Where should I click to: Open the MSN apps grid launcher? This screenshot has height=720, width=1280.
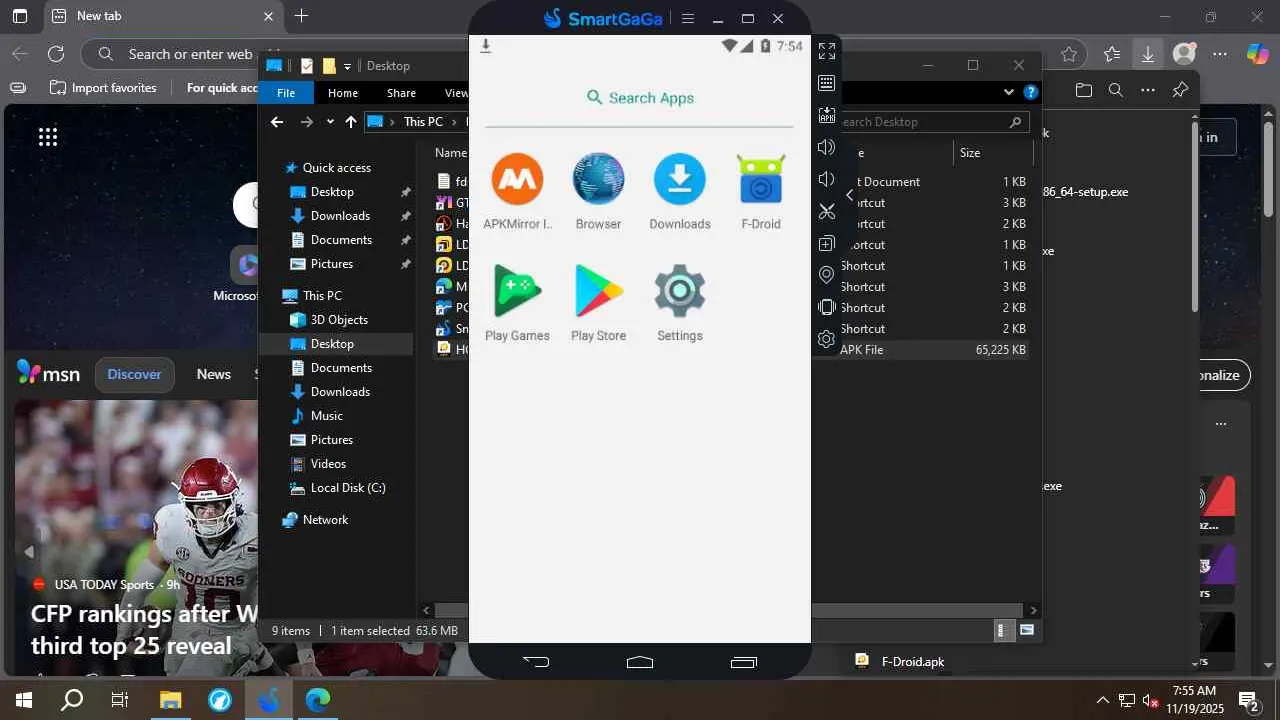(x=48, y=137)
